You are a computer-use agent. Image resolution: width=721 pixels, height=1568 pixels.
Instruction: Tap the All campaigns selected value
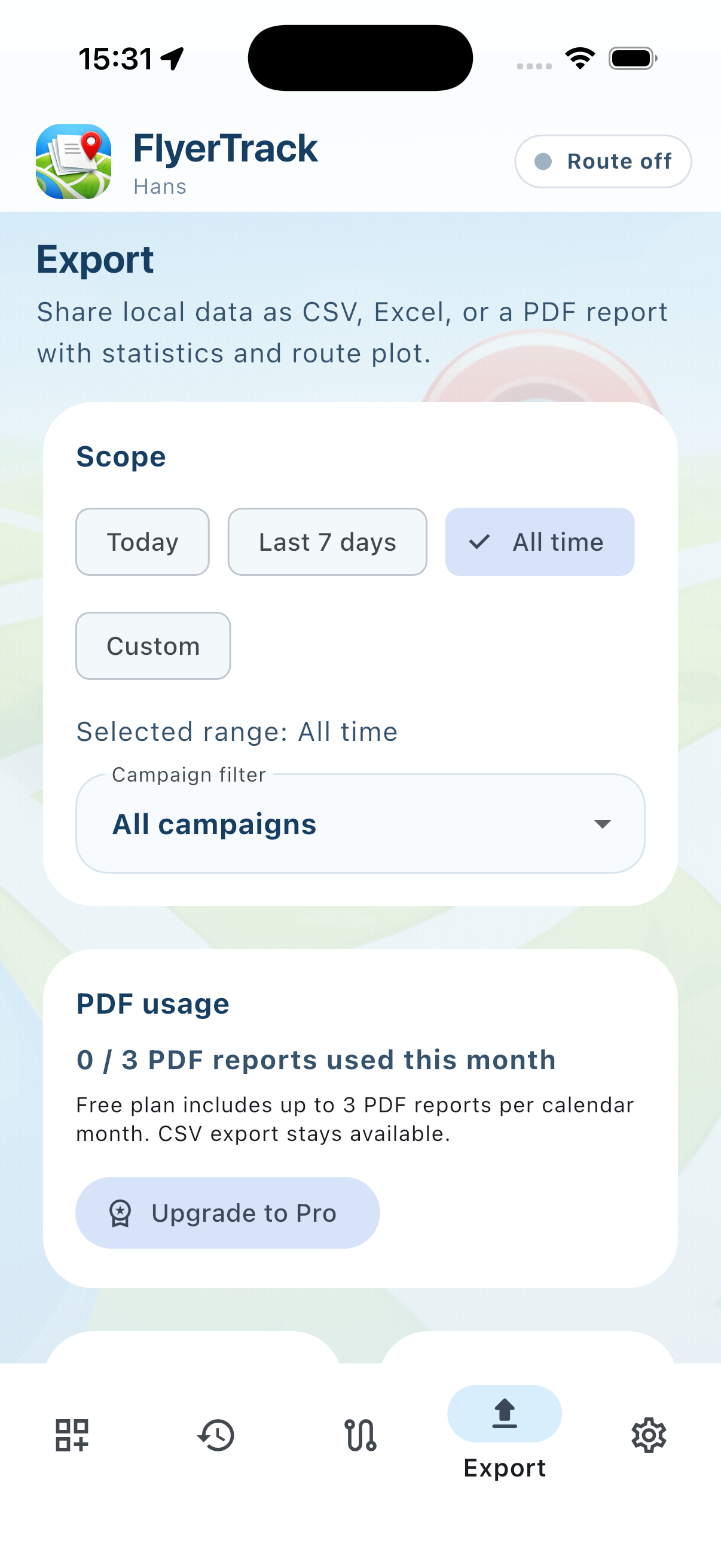coord(214,825)
